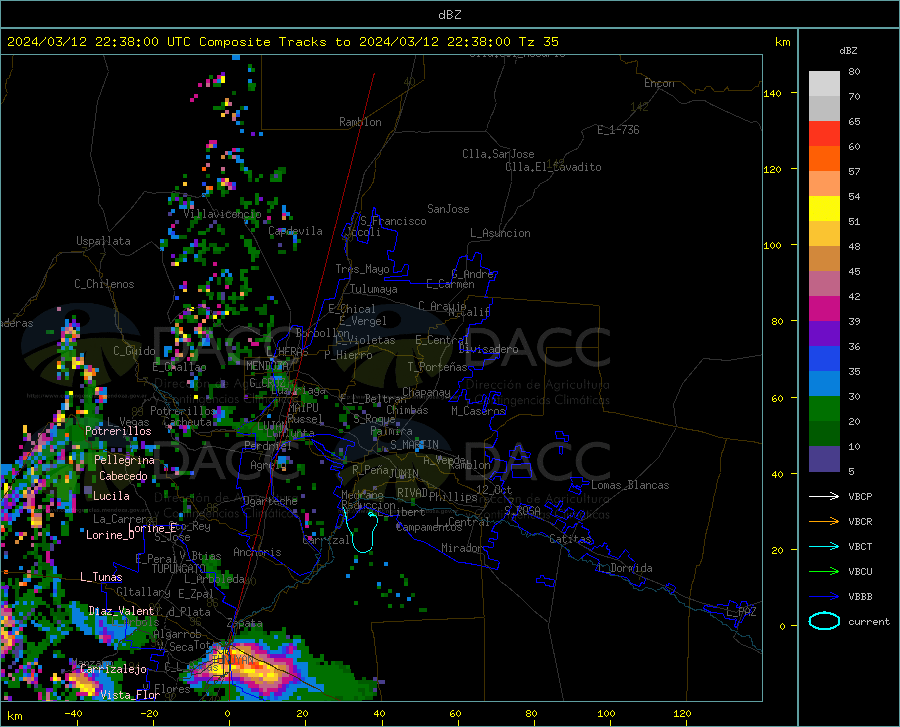Click the Lucila label
900x727 pixels.
[x=111, y=496]
